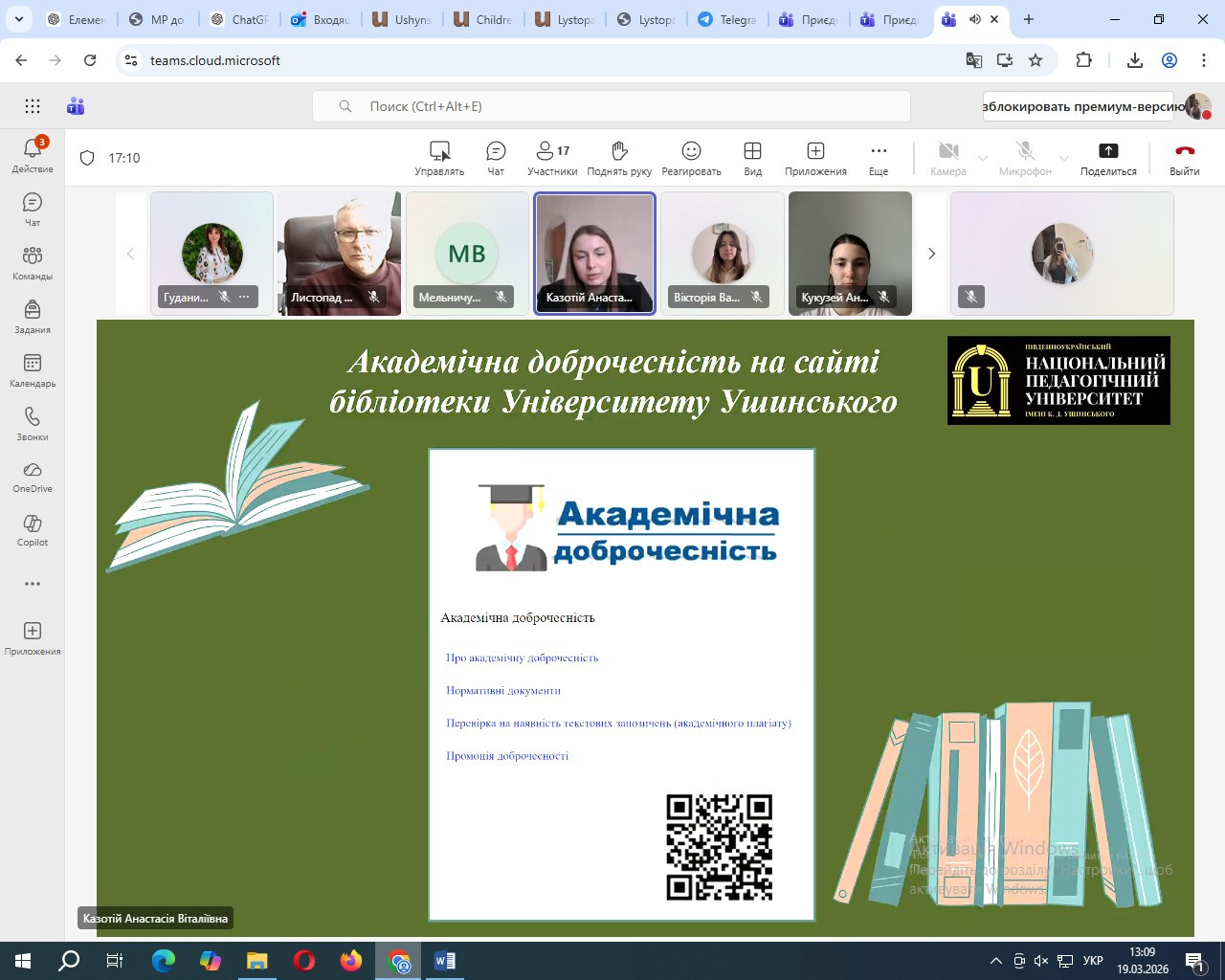Leave the meeting with Exit button
Screen dimensions: 1225x980
[x=1184, y=158]
